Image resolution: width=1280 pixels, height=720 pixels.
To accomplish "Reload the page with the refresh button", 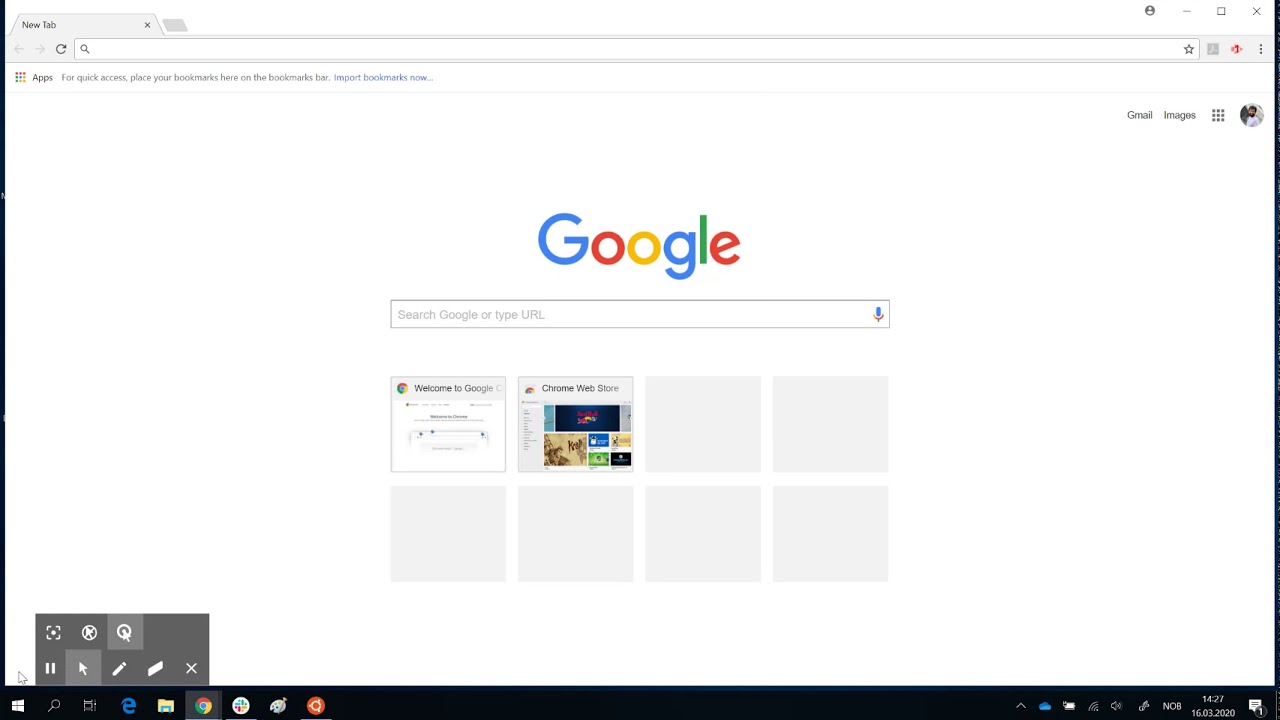I will [61, 49].
